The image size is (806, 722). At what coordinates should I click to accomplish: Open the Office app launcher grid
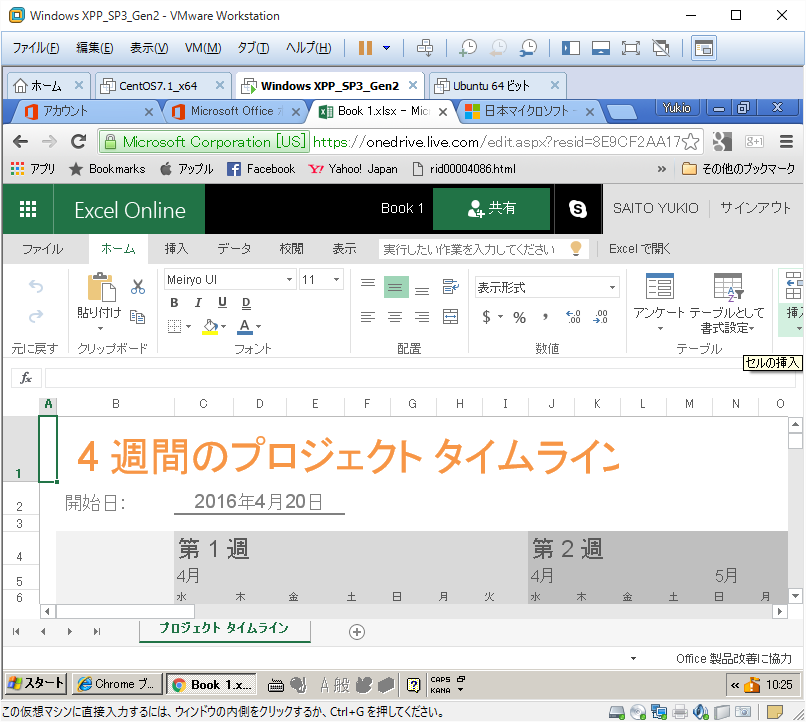28,209
